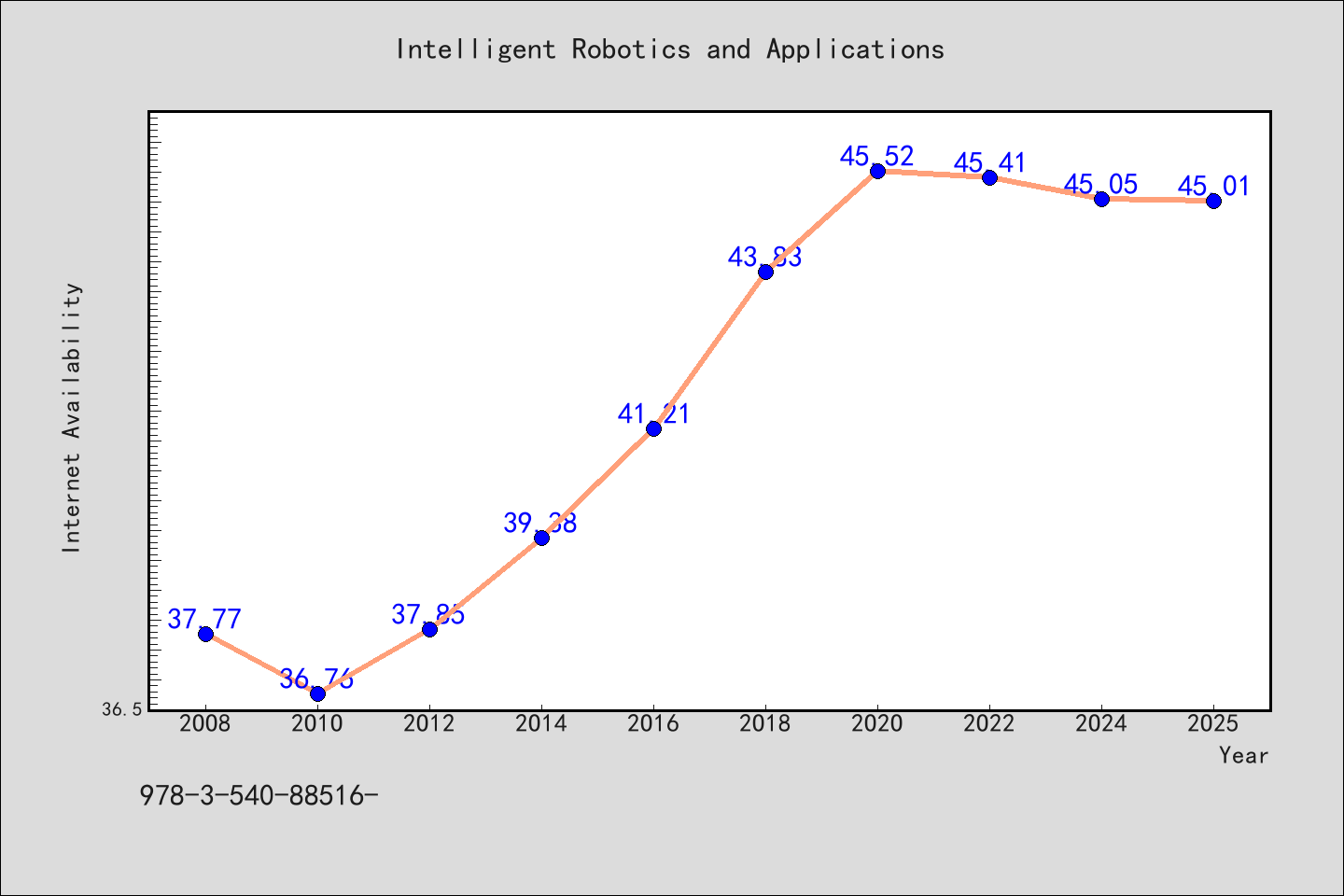
Task: Select the 2024 x-axis tick label
Action: pos(1101,724)
